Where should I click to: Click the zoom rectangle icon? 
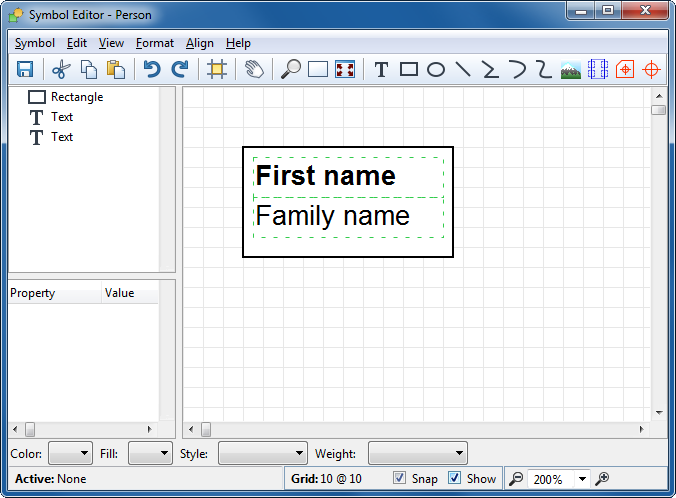click(318, 69)
